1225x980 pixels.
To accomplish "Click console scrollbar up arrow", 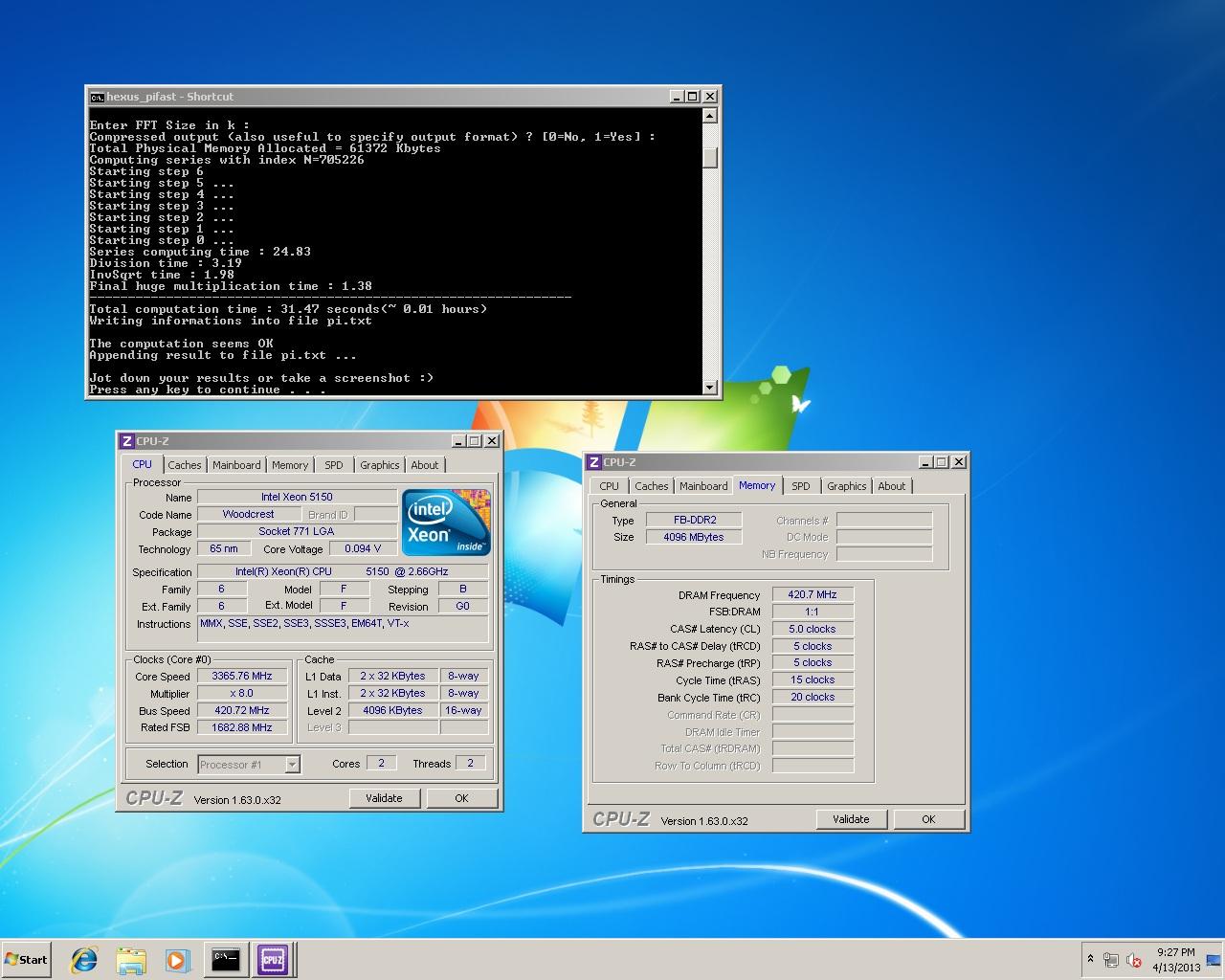I will click(709, 116).
